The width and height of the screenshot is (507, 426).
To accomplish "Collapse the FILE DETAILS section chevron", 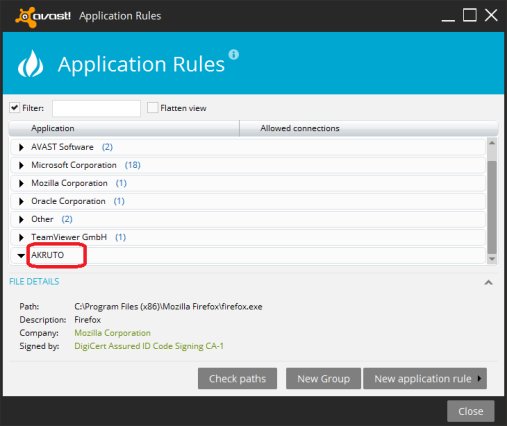I will pyautogui.click(x=488, y=283).
